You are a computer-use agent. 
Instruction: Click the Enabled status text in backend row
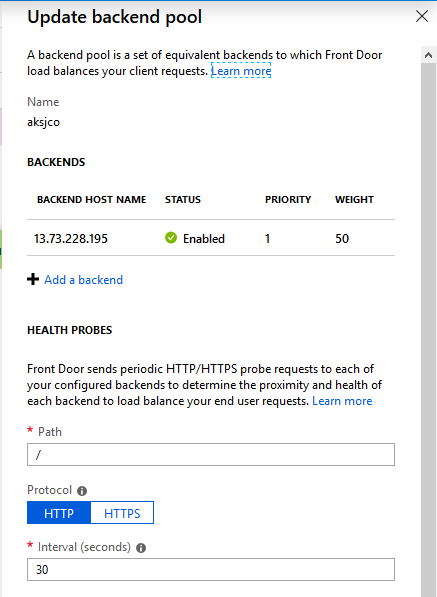tap(204, 239)
